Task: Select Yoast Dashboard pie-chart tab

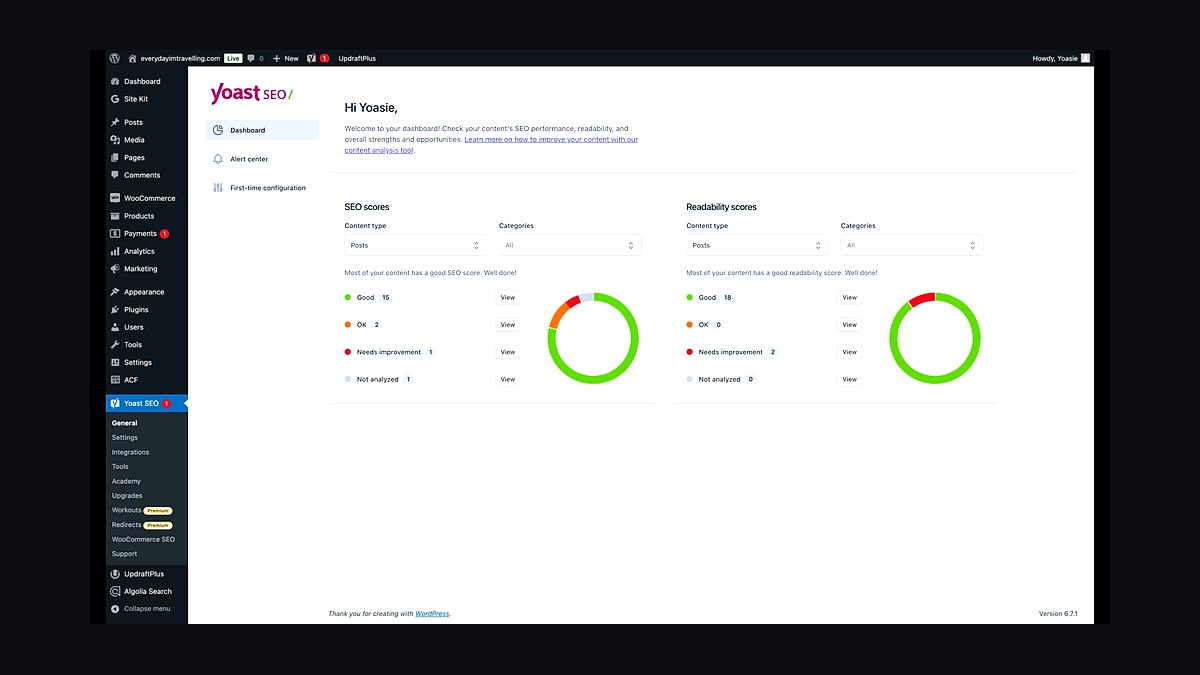Action: 263,130
